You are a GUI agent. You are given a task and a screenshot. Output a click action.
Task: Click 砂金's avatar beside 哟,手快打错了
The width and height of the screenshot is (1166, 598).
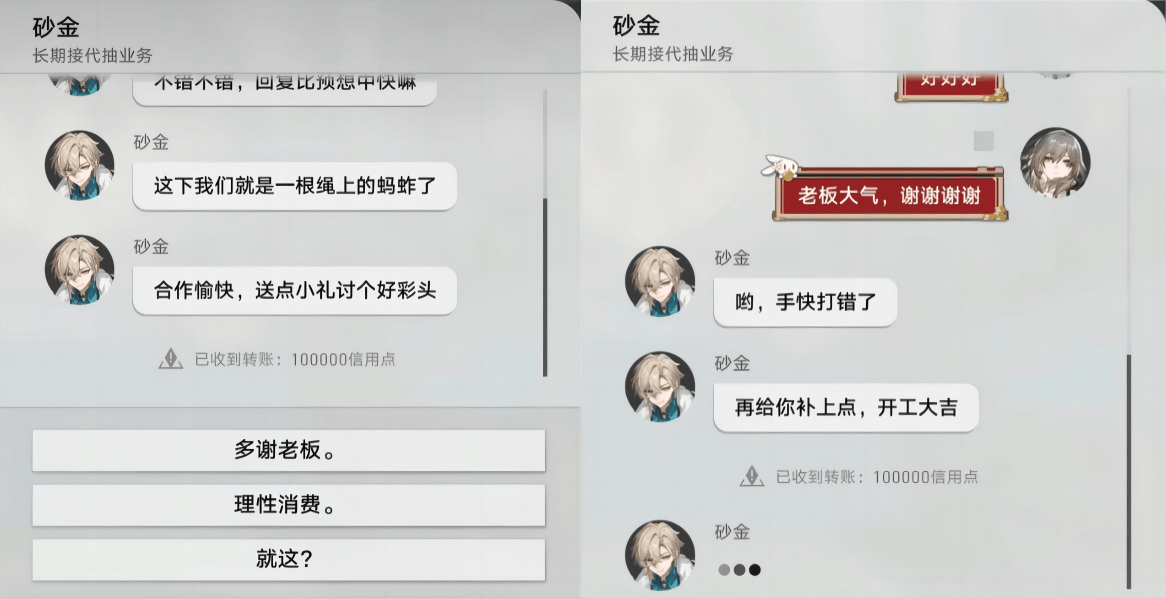pyautogui.click(x=660, y=281)
